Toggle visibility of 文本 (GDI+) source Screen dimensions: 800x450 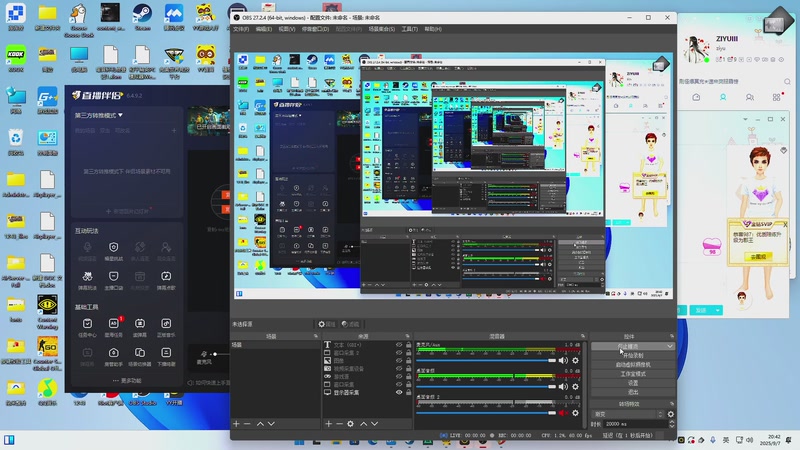pyautogui.click(x=399, y=345)
